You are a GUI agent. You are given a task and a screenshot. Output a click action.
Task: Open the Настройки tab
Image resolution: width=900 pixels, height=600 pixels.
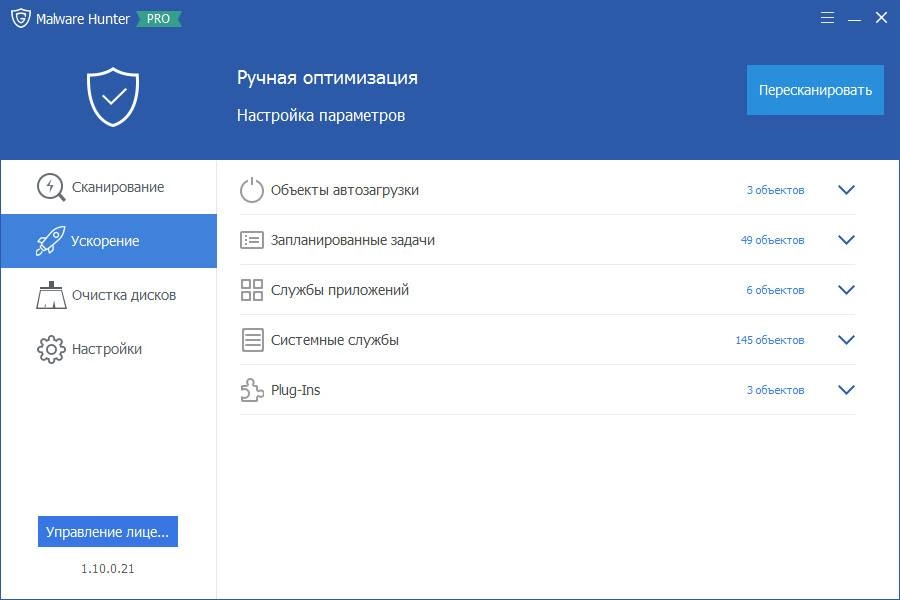[108, 349]
